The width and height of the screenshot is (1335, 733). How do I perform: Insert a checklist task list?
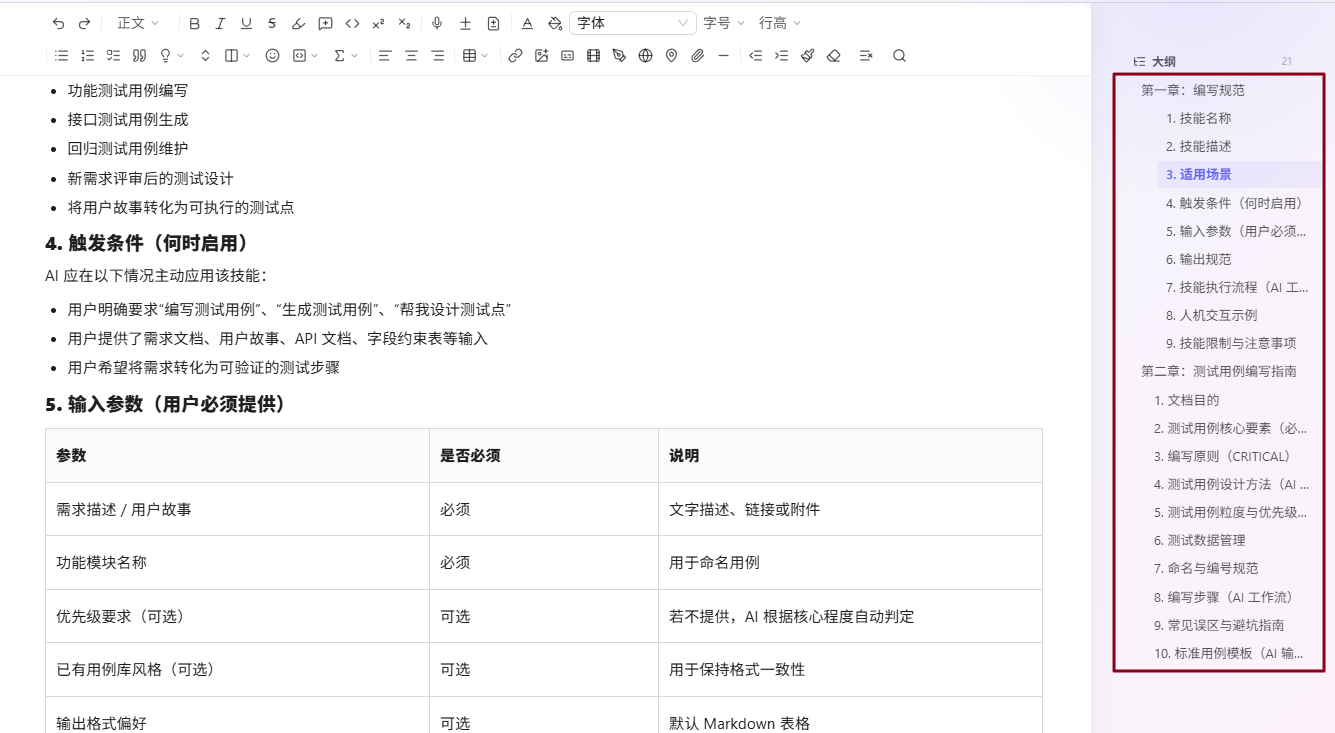pyautogui.click(x=113, y=56)
